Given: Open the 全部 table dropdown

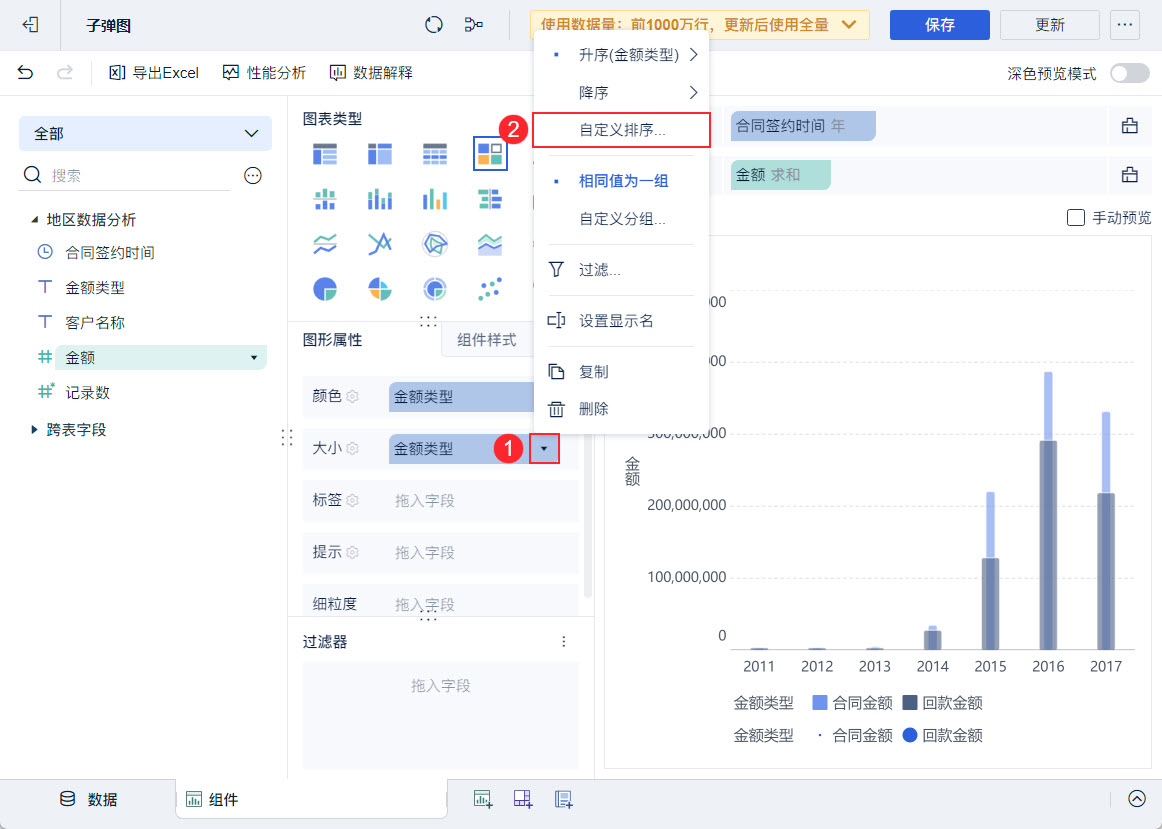Looking at the screenshot, I should click(145, 133).
